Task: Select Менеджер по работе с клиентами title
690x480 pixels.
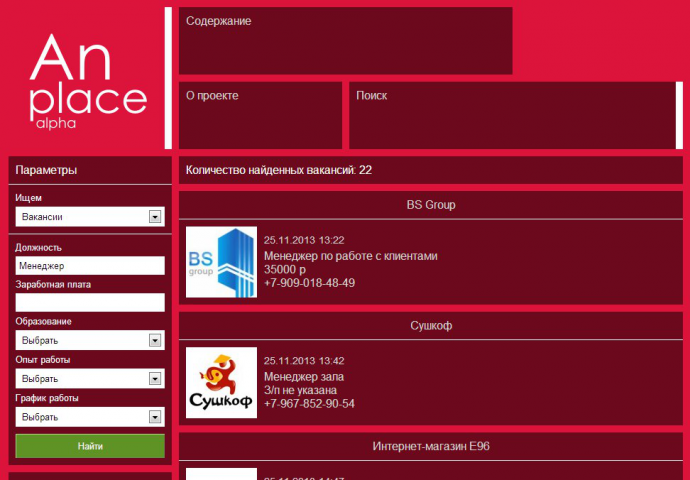Action: [x=351, y=256]
